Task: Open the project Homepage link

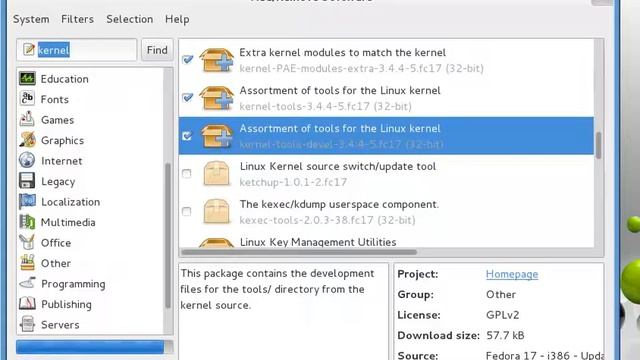Action: pyautogui.click(x=512, y=274)
